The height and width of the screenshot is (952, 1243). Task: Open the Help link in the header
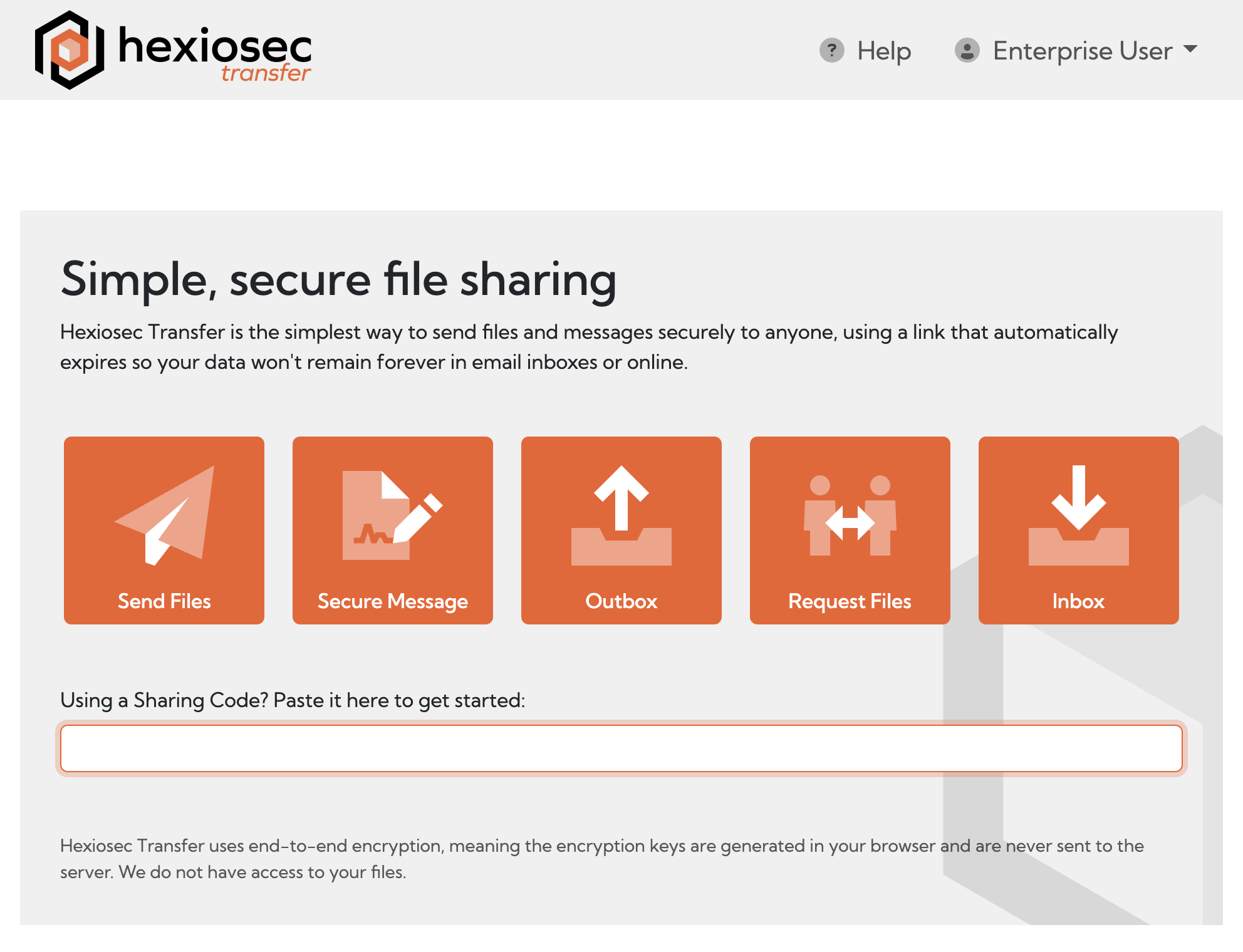click(x=883, y=51)
